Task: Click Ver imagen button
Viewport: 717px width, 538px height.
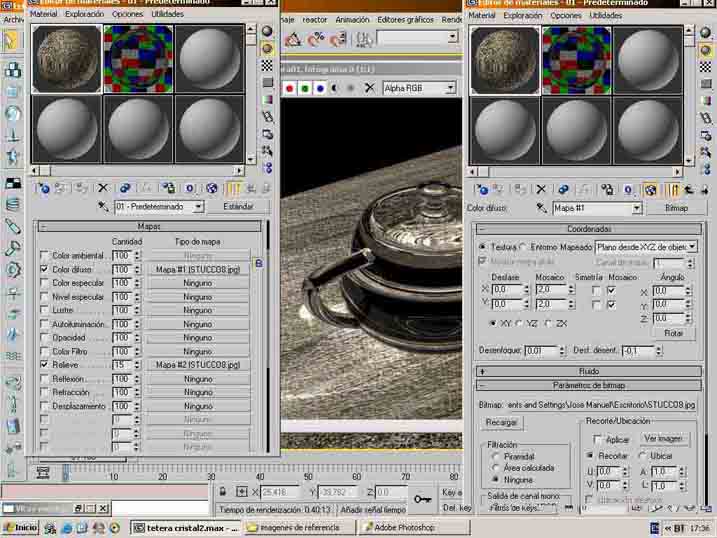Action: click(663, 438)
